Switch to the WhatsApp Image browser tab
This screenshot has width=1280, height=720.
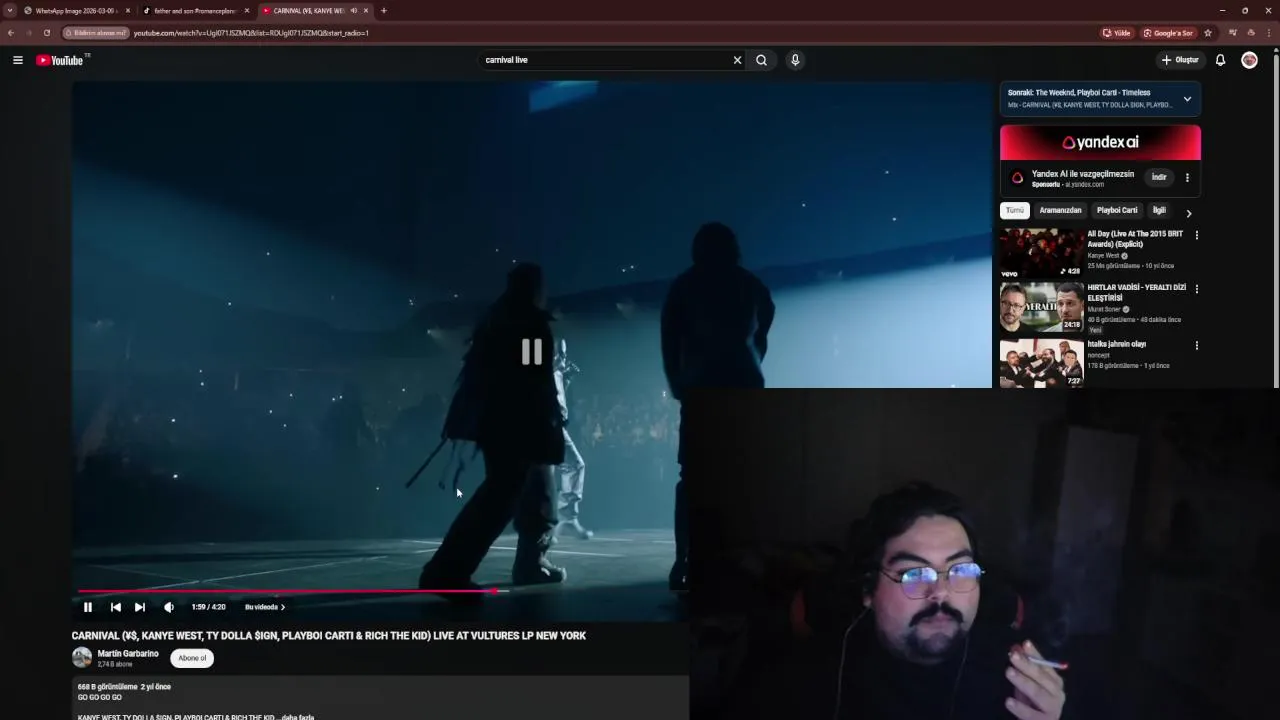76,10
